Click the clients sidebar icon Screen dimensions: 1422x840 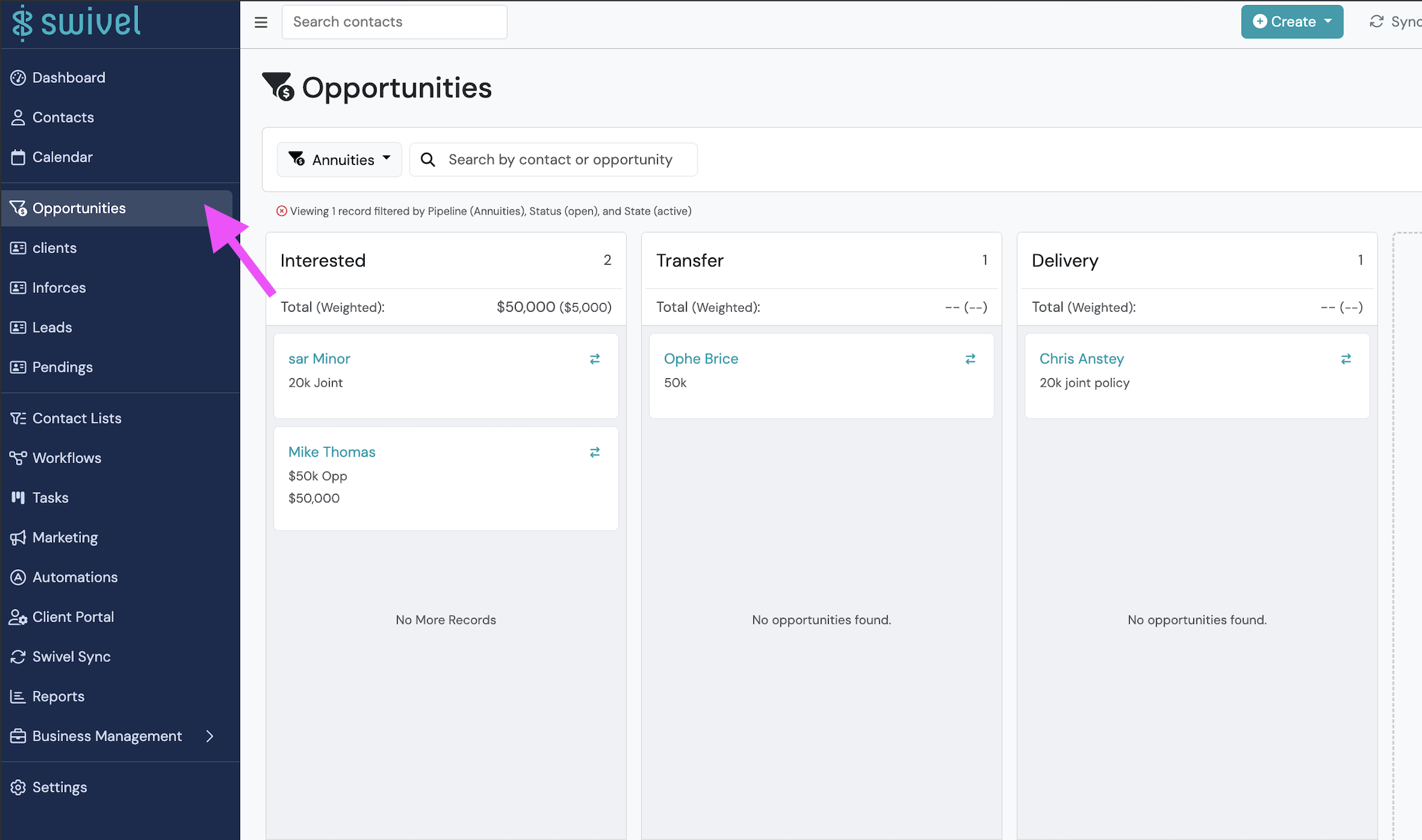tap(18, 248)
